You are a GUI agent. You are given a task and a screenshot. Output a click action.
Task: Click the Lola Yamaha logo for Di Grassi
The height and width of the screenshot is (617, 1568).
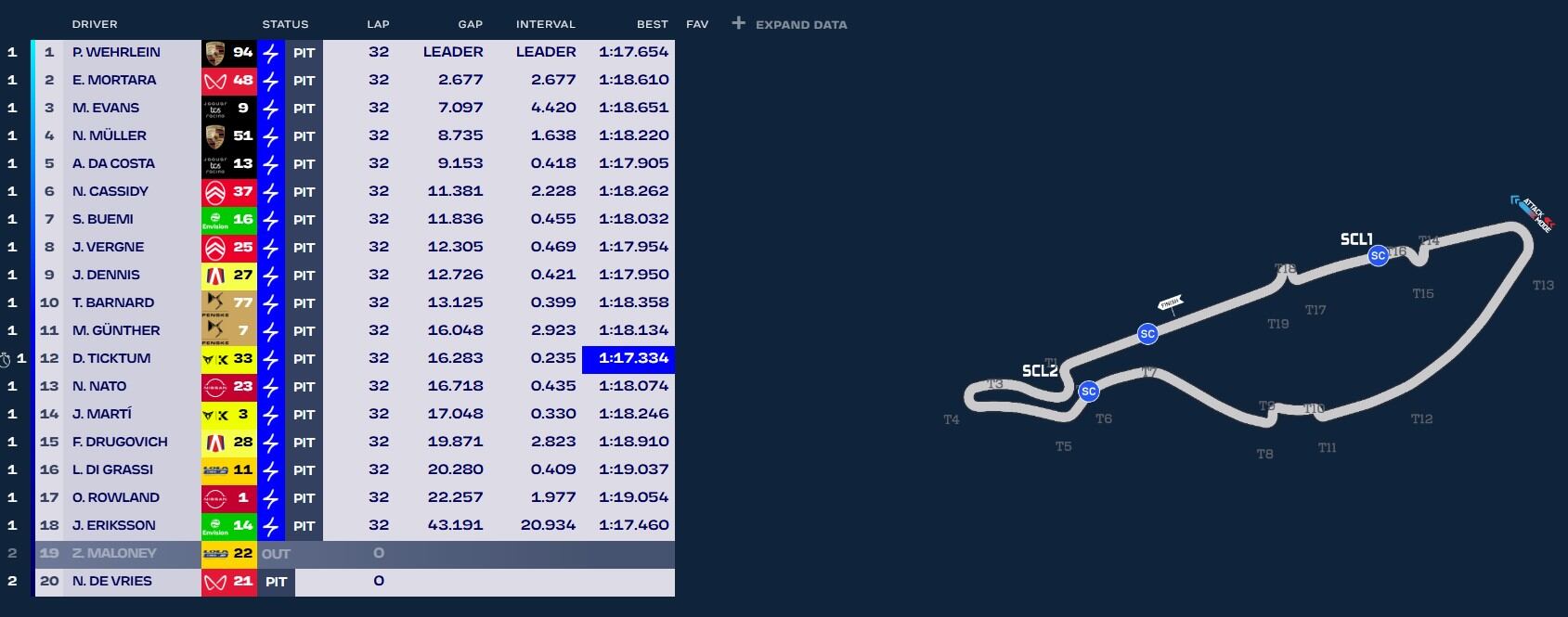tap(214, 470)
